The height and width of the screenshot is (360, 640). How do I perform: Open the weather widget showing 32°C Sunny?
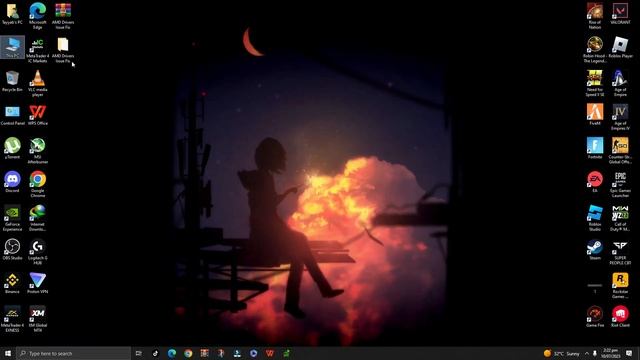point(562,353)
